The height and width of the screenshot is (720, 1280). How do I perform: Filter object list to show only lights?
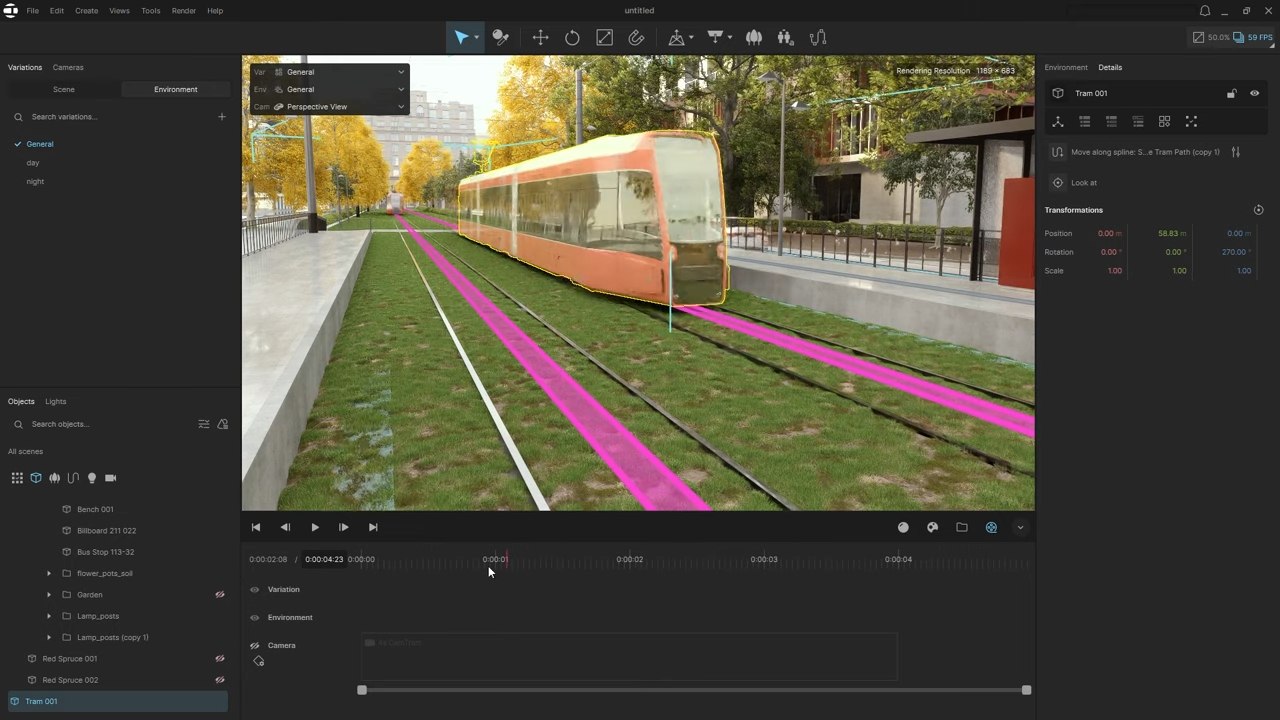pos(91,478)
